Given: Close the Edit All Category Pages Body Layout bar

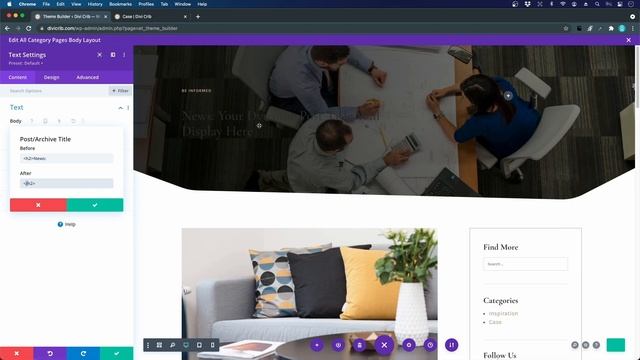Looking at the screenshot, I should point(629,40).
